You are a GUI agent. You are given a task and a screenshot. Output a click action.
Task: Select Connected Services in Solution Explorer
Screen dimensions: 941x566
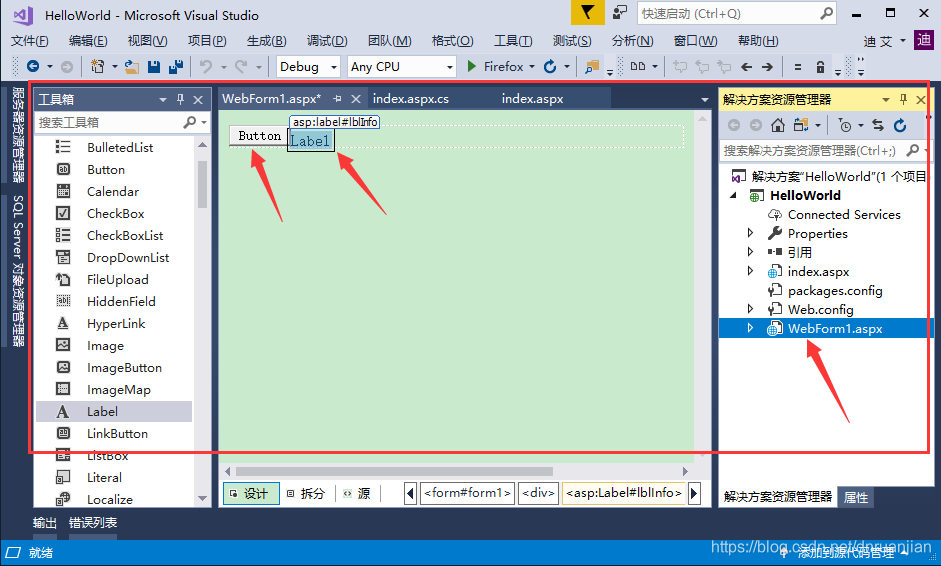pyautogui.click(x=844, y=214)
